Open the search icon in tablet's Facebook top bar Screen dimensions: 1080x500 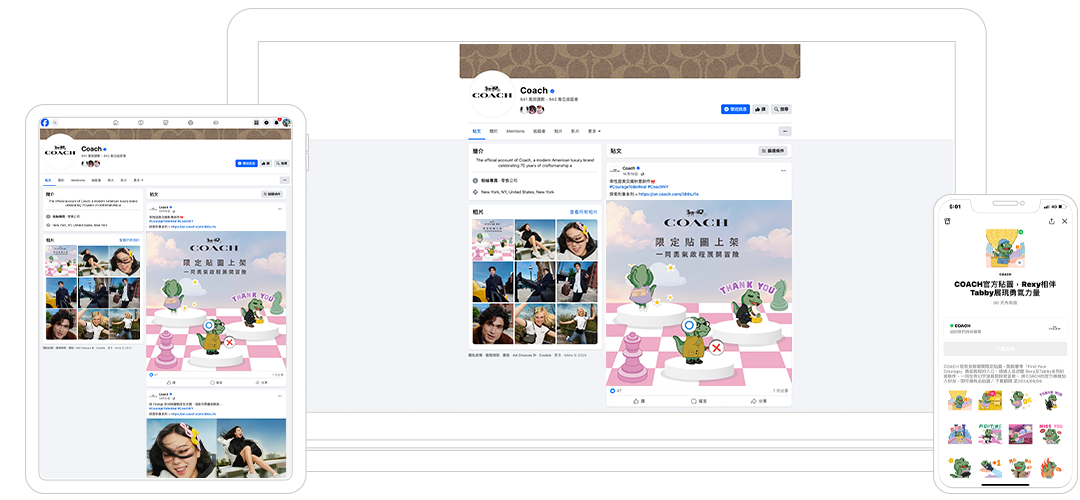click(x=54, y=123)
